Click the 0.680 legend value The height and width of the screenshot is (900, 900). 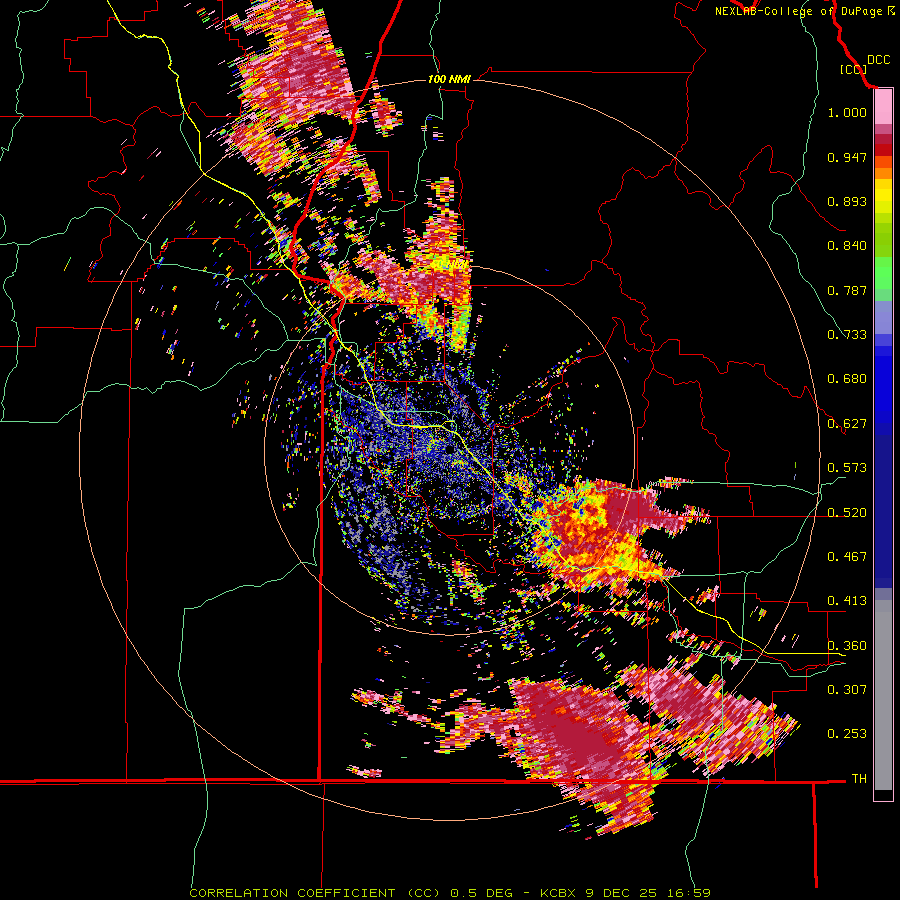(847, 379)
